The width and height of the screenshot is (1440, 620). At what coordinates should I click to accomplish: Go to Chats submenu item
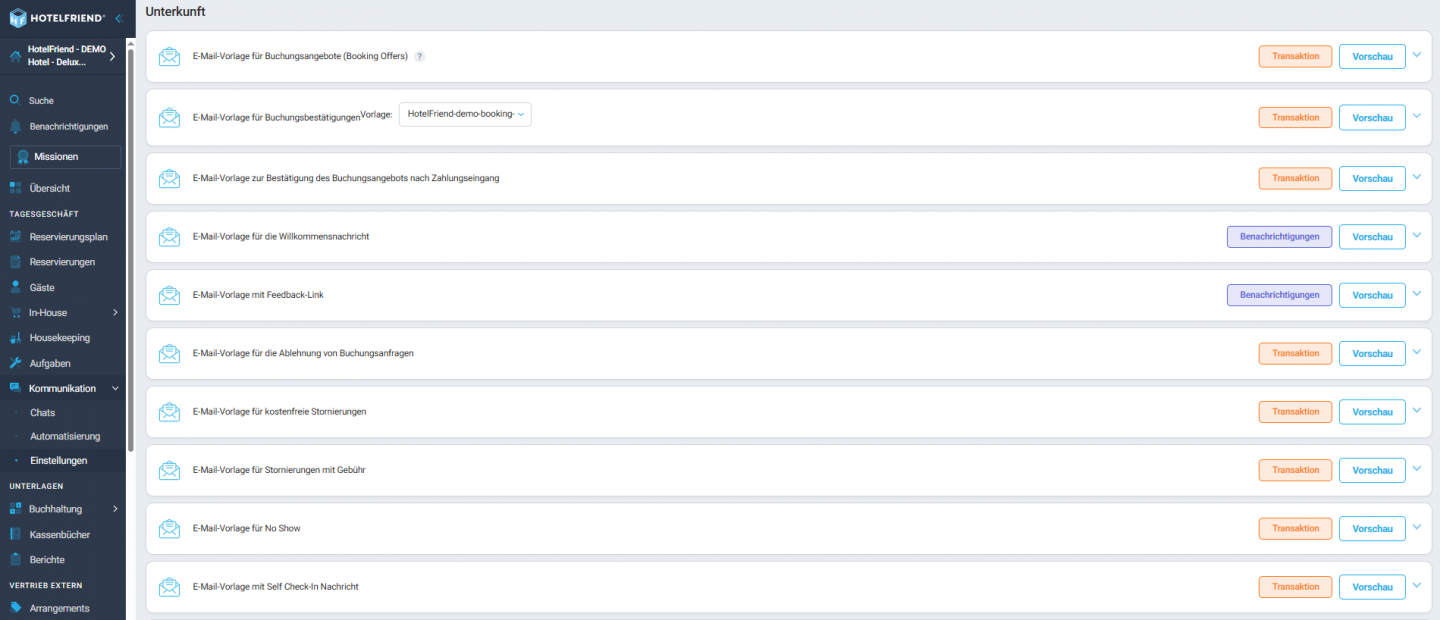[43, 413]
